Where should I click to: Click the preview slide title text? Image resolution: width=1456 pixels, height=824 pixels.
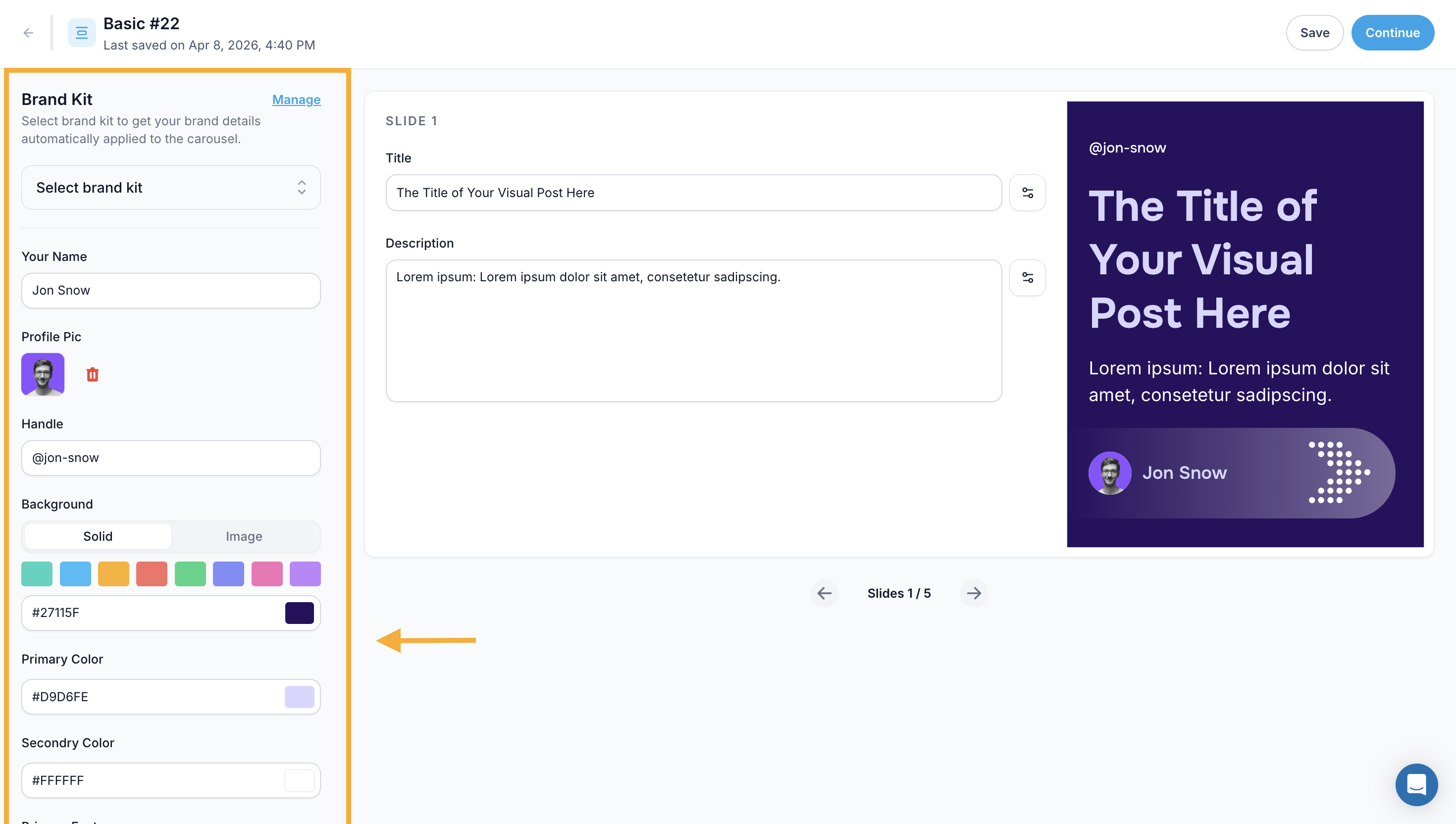pos(1202,259)
